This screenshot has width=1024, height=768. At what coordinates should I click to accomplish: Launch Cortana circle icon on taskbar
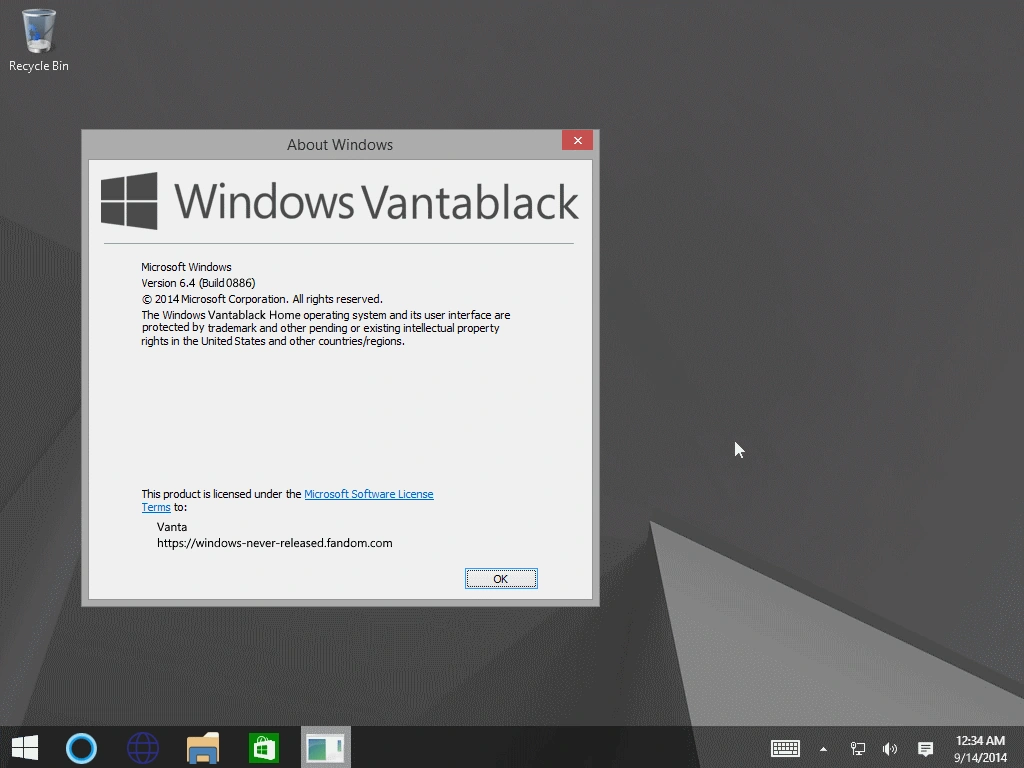click(82, 748)
